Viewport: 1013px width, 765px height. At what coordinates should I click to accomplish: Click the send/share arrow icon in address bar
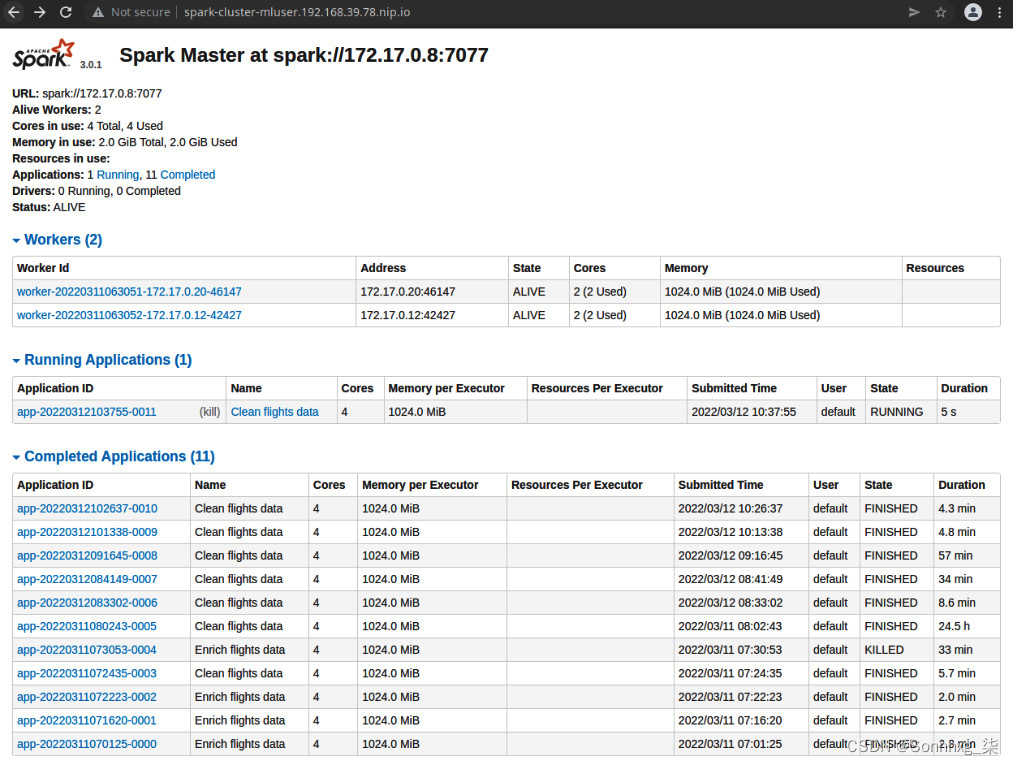click(914, 12)
